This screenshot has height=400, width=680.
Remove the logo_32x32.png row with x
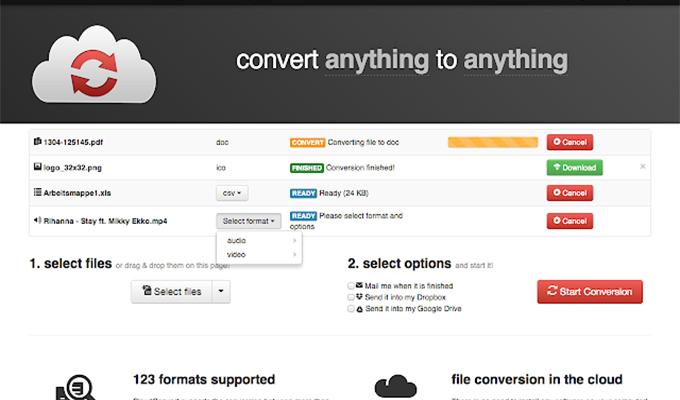(643, 167)
